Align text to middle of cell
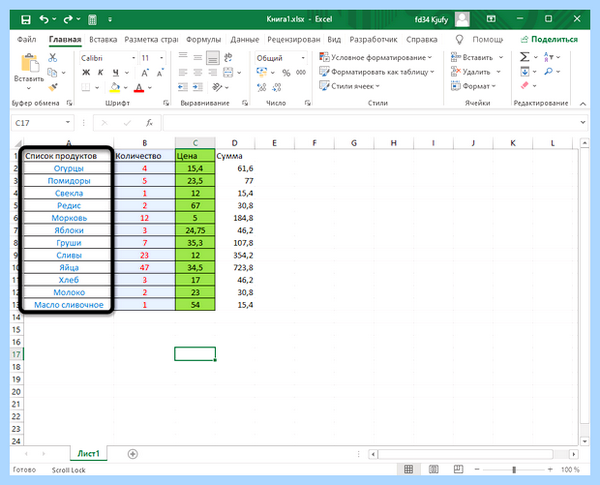 (x=198, y=57)
